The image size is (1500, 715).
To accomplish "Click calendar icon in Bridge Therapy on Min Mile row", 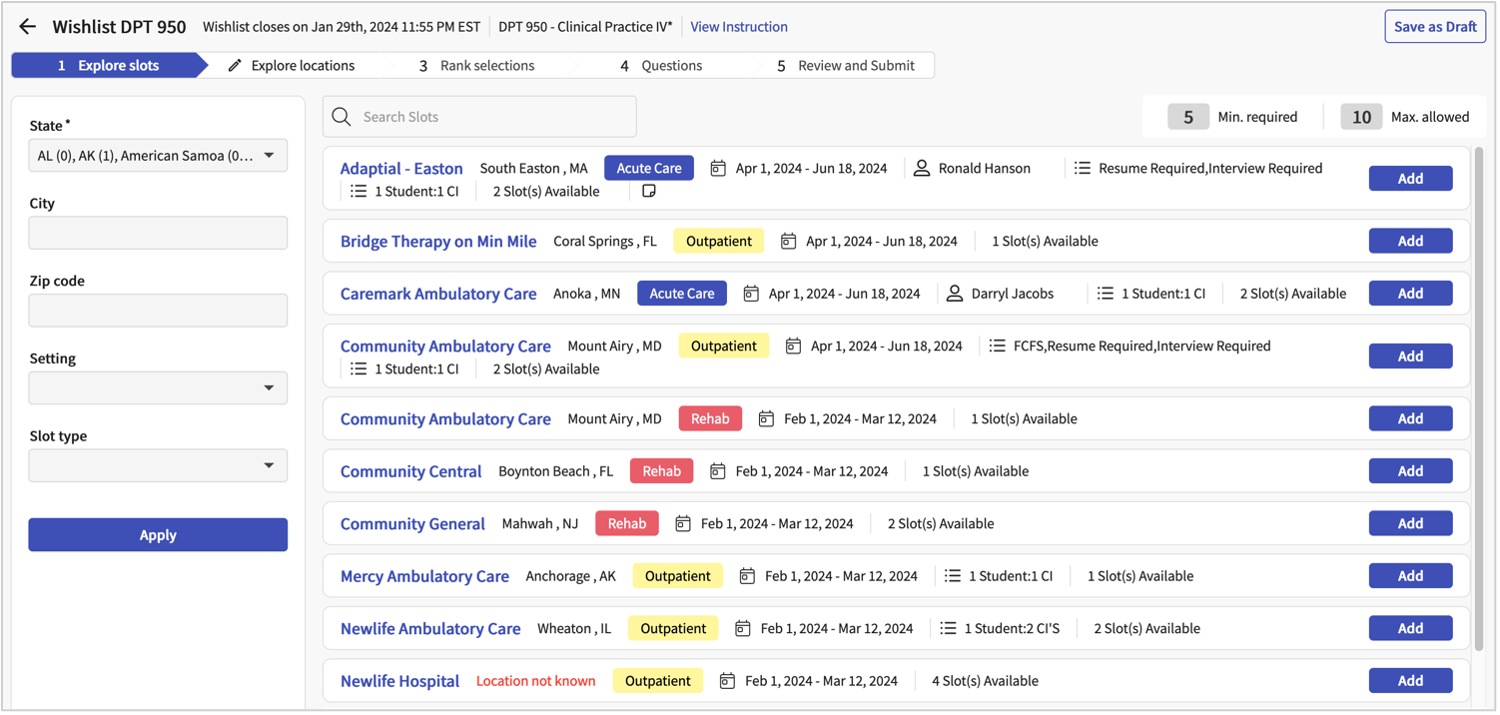I will click(788, 241).
